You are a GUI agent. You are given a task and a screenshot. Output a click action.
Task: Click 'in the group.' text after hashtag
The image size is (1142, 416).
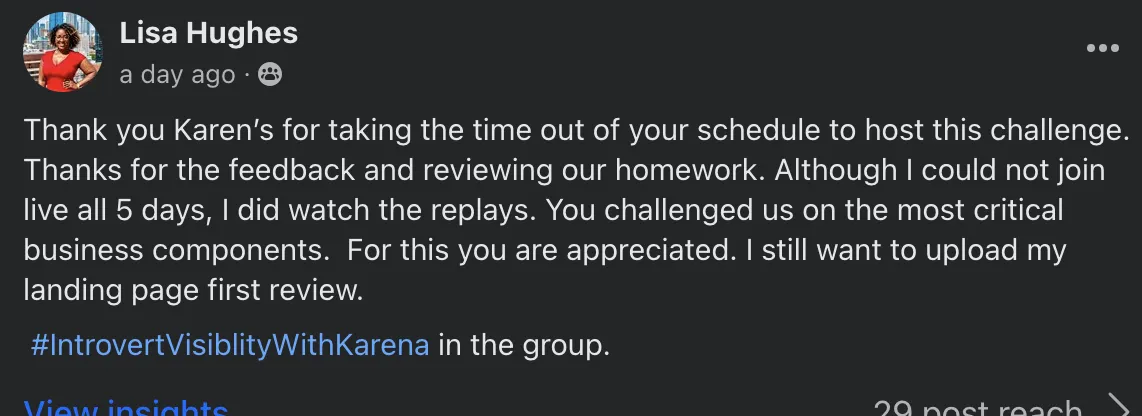pyautogui.click(x=524, y=344)
